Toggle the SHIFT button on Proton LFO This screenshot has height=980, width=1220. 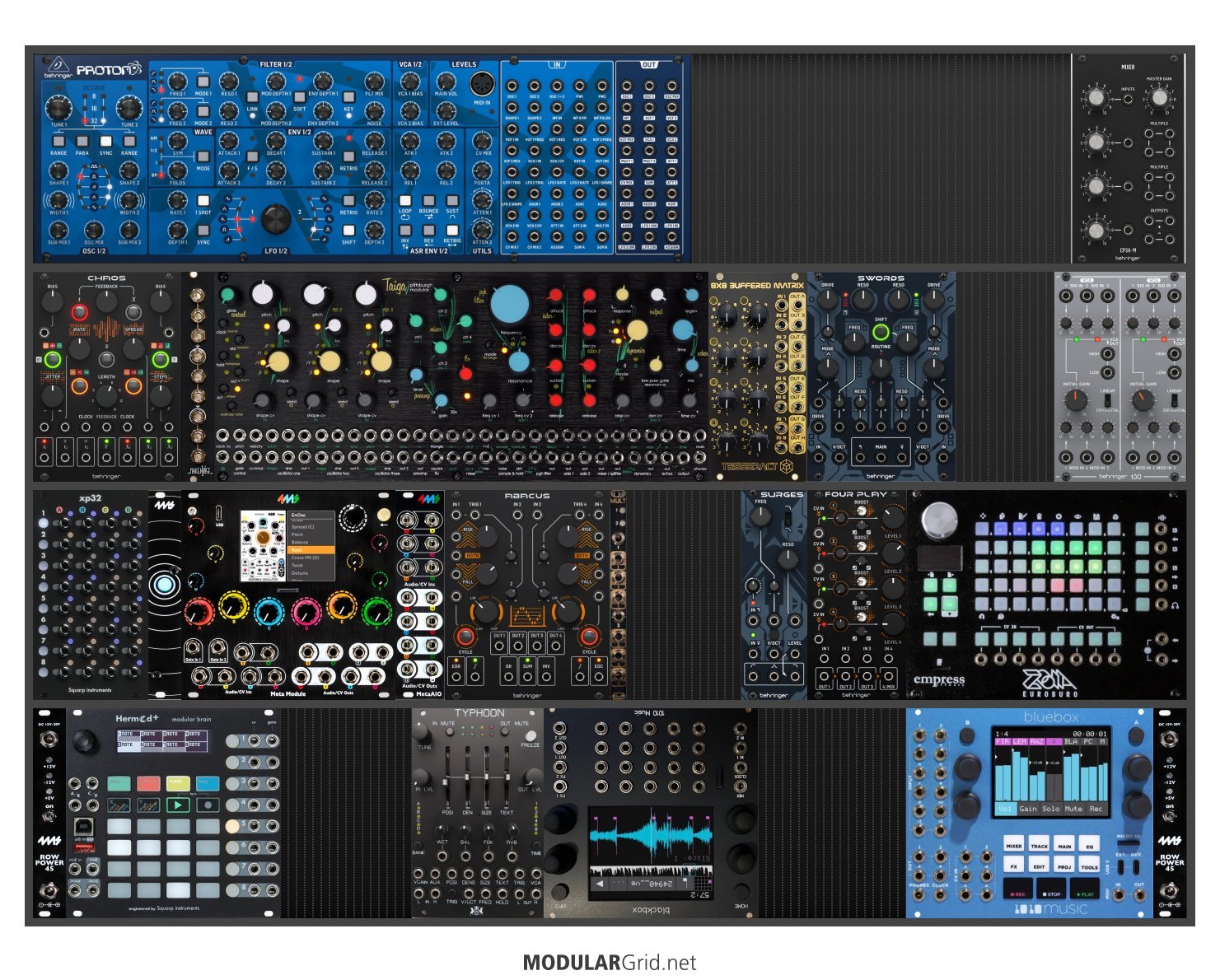[x=348, y=231]
